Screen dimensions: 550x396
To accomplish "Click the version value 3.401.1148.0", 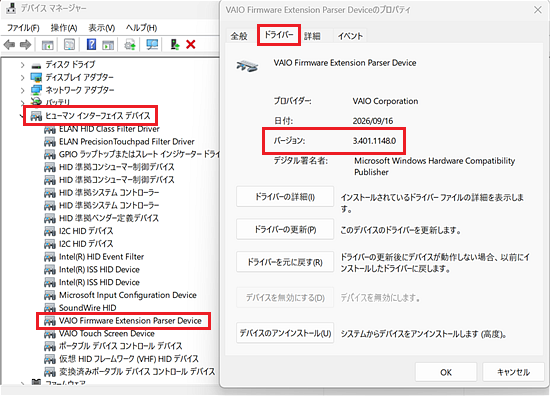I will coord(374,141).
